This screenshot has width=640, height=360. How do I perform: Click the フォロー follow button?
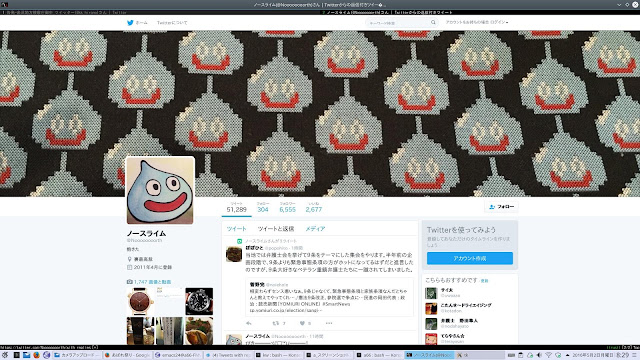(502, 207)
